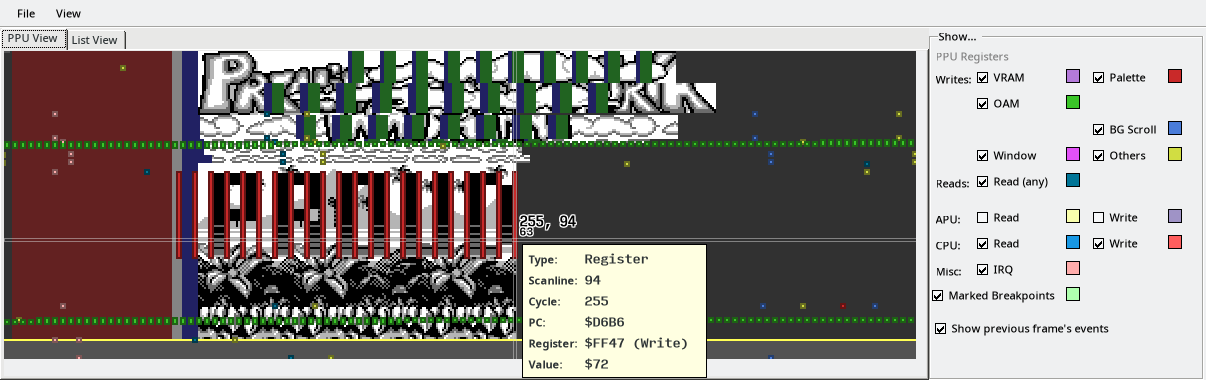Open the View menu
1206x380 pixels.
(68, 14)
